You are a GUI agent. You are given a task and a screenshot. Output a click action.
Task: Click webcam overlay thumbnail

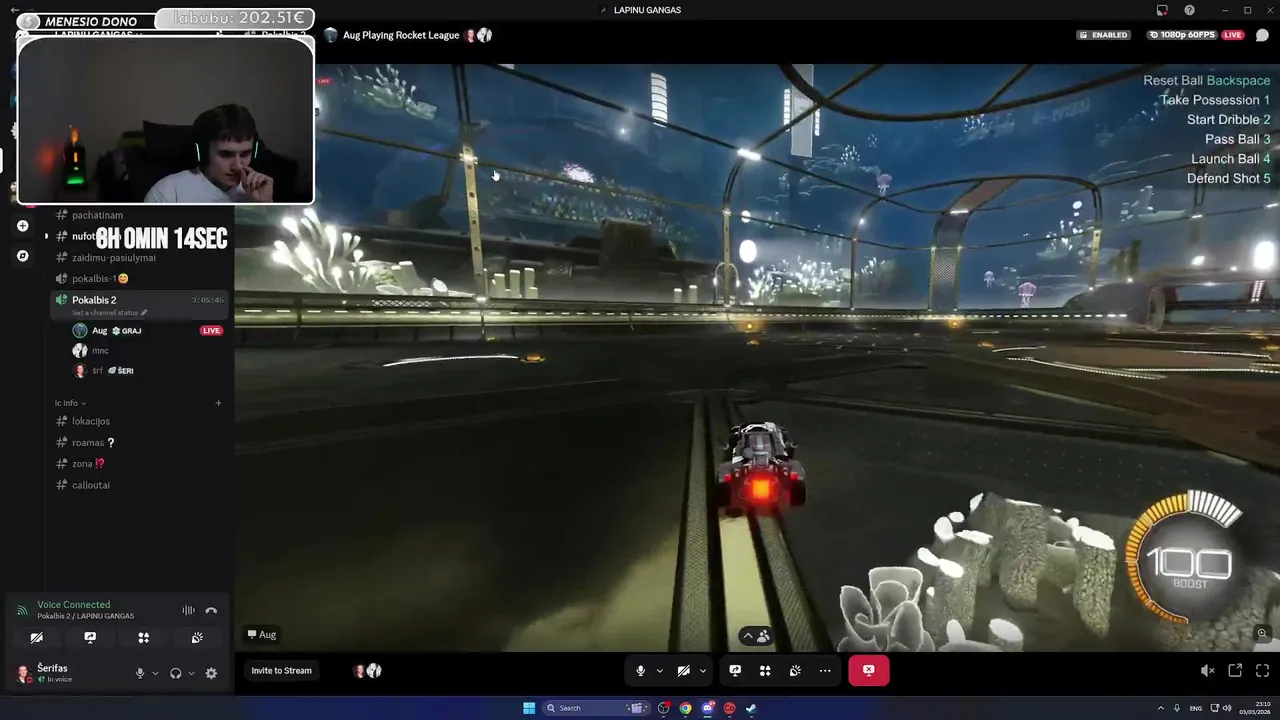166,121
